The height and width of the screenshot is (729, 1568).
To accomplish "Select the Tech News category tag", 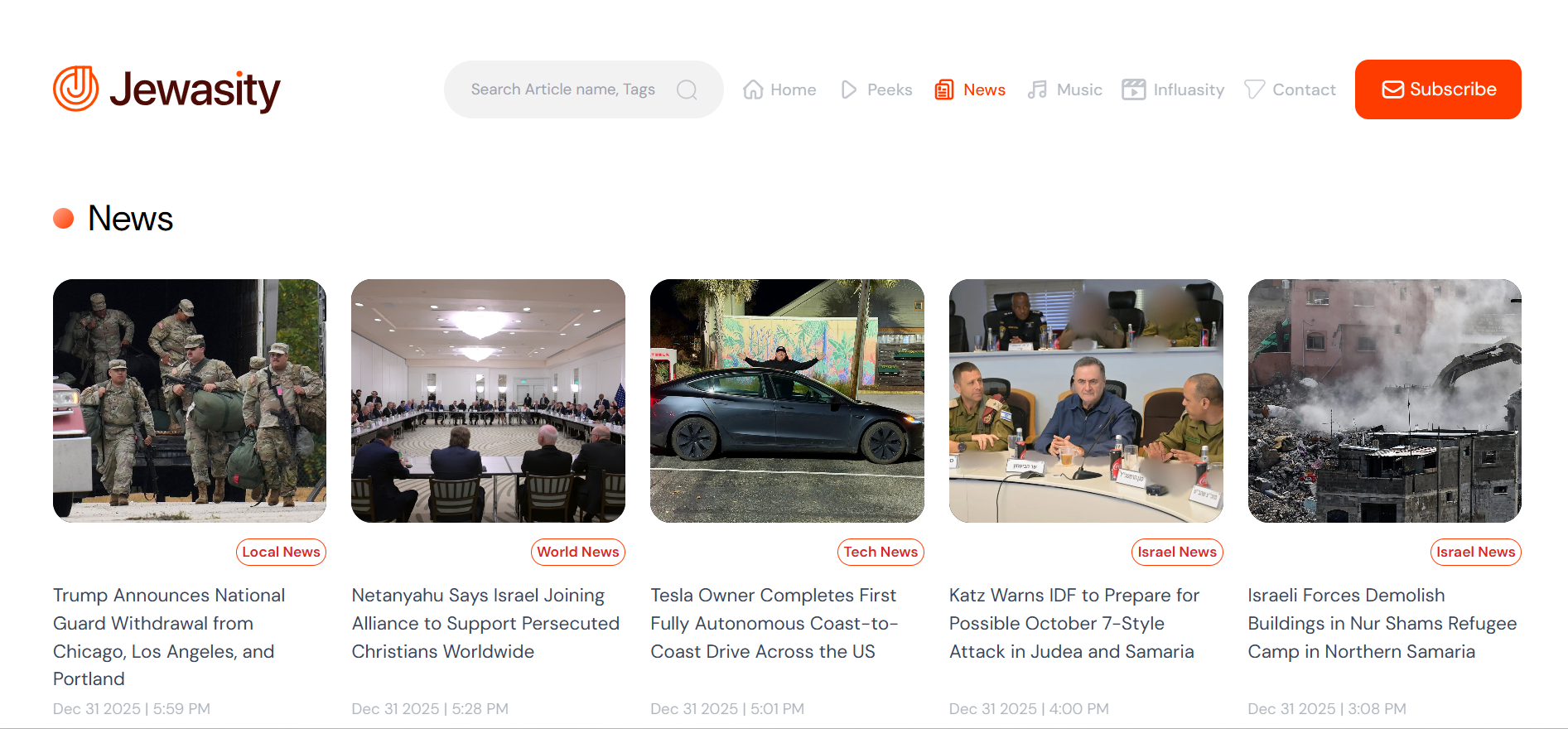I will point(880,552).
